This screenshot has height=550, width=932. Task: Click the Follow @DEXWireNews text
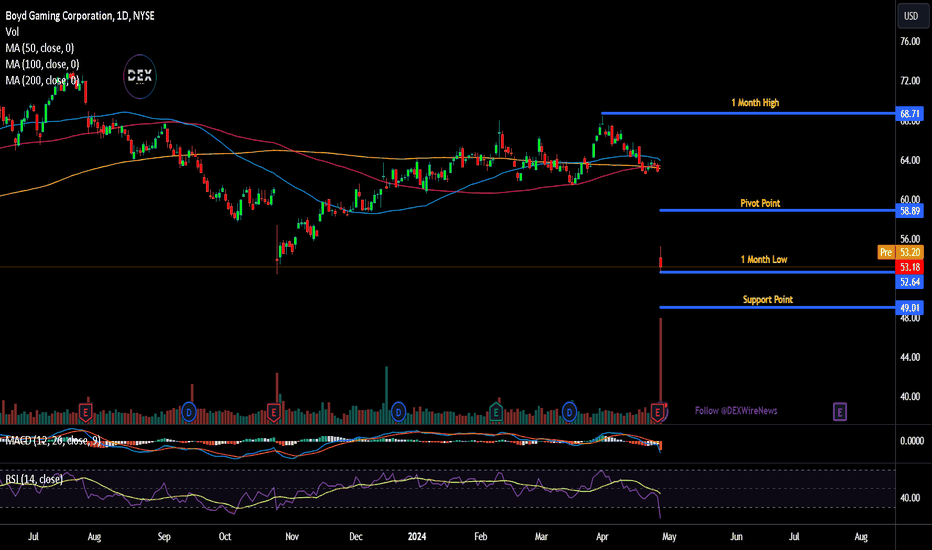(x=736, y=411)
